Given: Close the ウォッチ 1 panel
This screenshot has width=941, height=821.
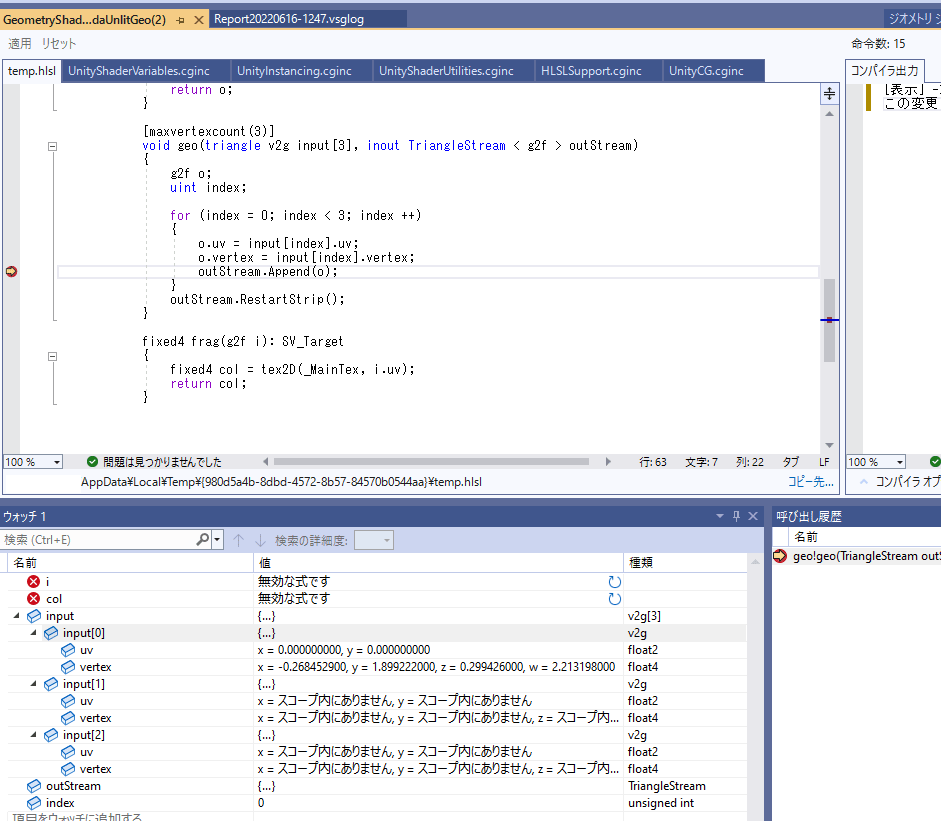Looking at the screenshot, I should pos(753,516).
